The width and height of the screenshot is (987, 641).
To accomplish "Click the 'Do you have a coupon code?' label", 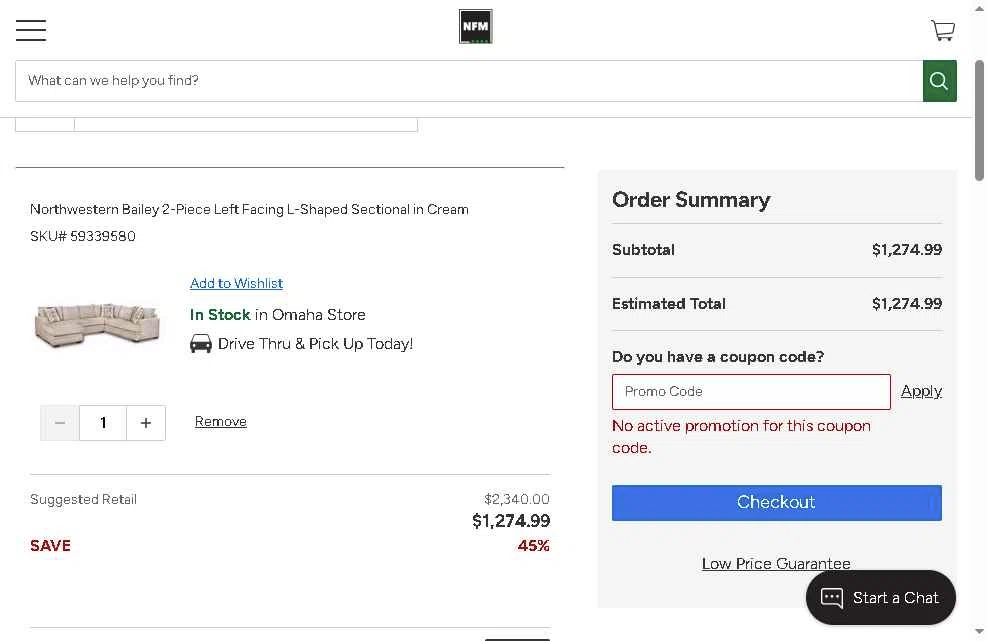I will tap(718, 357).
